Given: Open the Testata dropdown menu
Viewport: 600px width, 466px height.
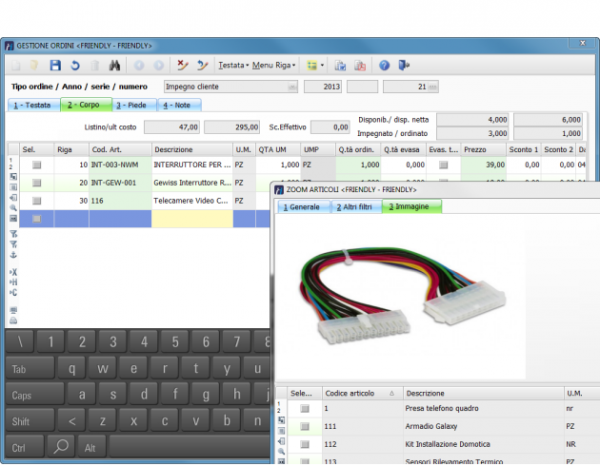Looking at the screenshot, I should point(233,65).
